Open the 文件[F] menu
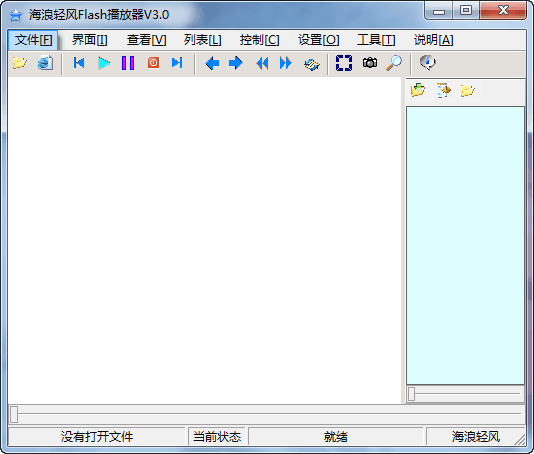 pyautogui.click(x=33, y=40)
